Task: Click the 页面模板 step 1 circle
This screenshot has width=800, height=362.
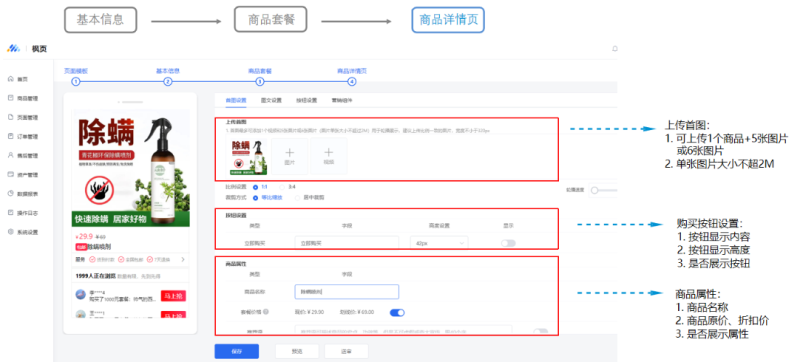Action: tap(76, 82)
